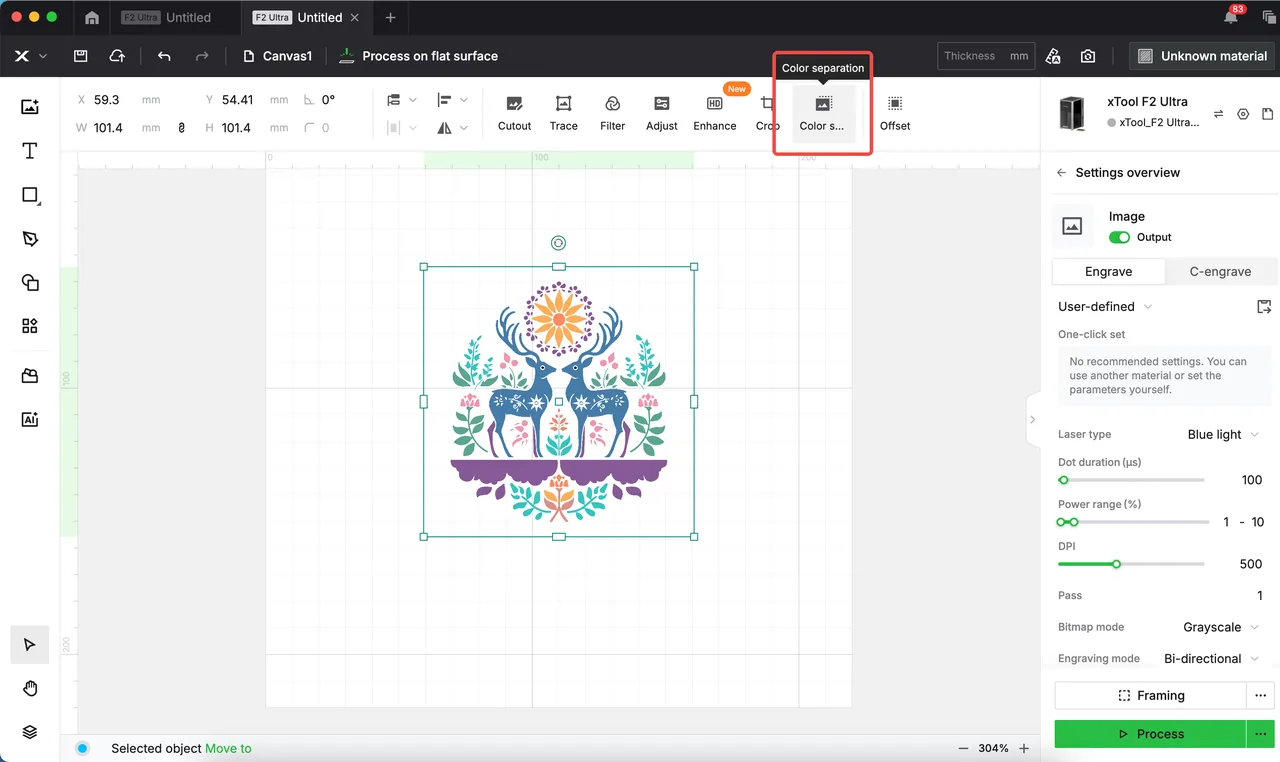Open the Cutout tool
The height and width of the screenshot is (762, 1280).
[514, 113]
